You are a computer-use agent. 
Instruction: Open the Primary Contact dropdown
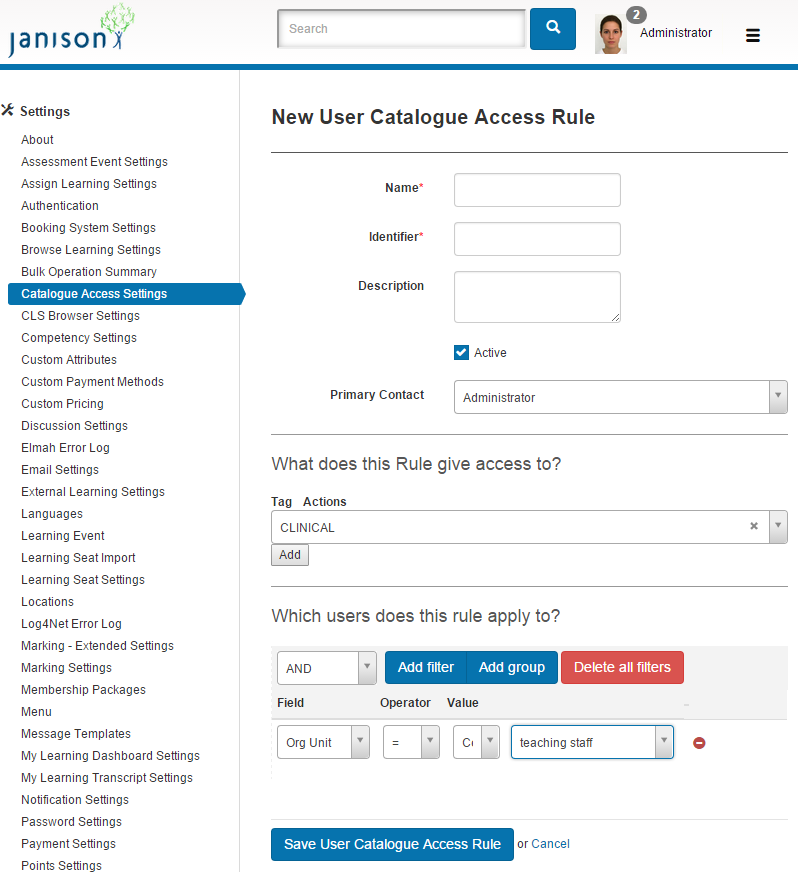point(778,397)
